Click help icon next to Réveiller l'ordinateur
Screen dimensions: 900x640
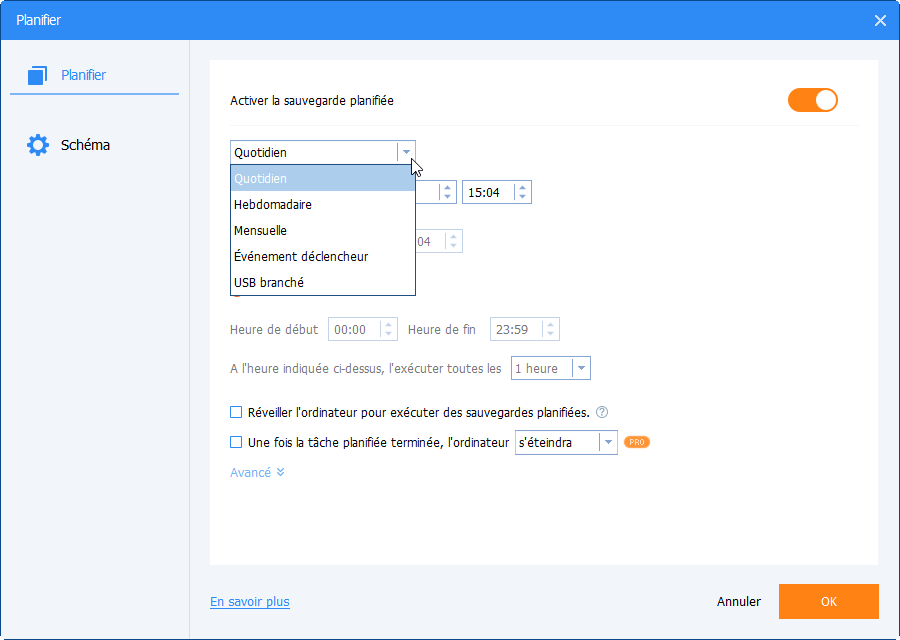point(602,412)
